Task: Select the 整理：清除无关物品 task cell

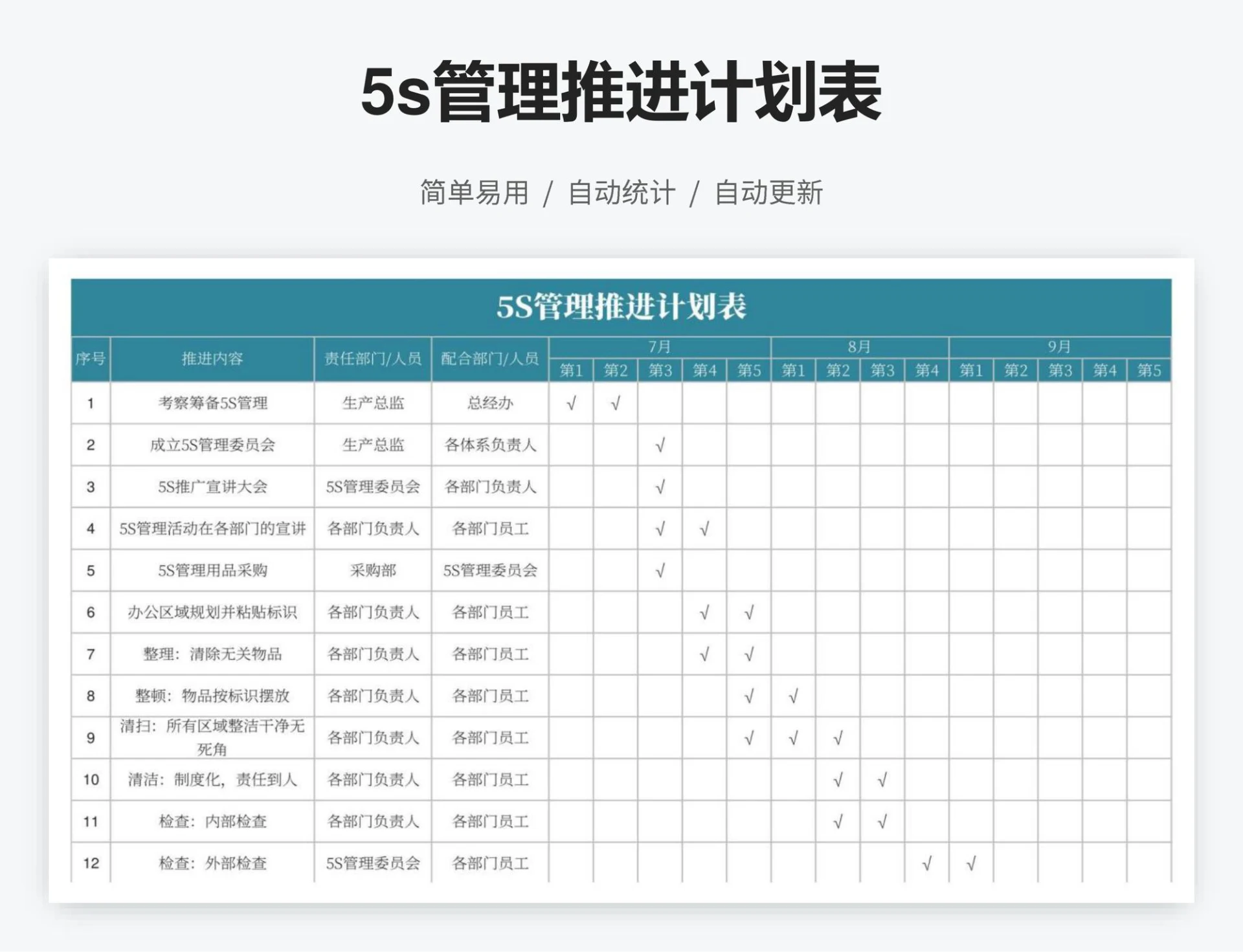Action: click(x=210, y=654)
